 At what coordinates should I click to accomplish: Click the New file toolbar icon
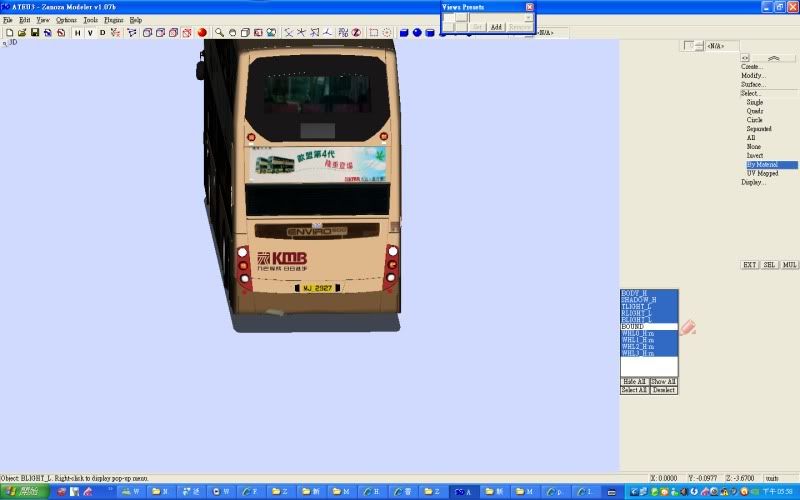[x=9, y=33]
